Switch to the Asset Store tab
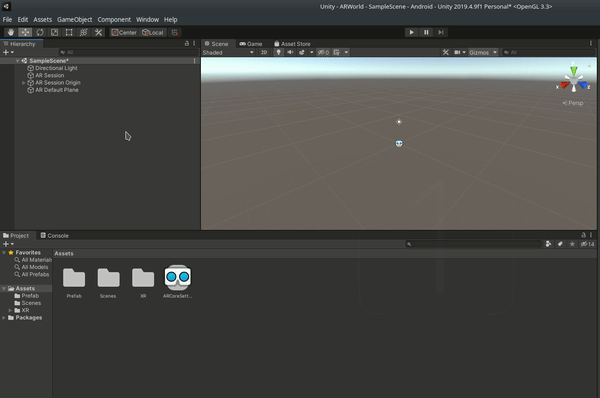The height and width of the screenshot is (398, 600). [292, 44]
